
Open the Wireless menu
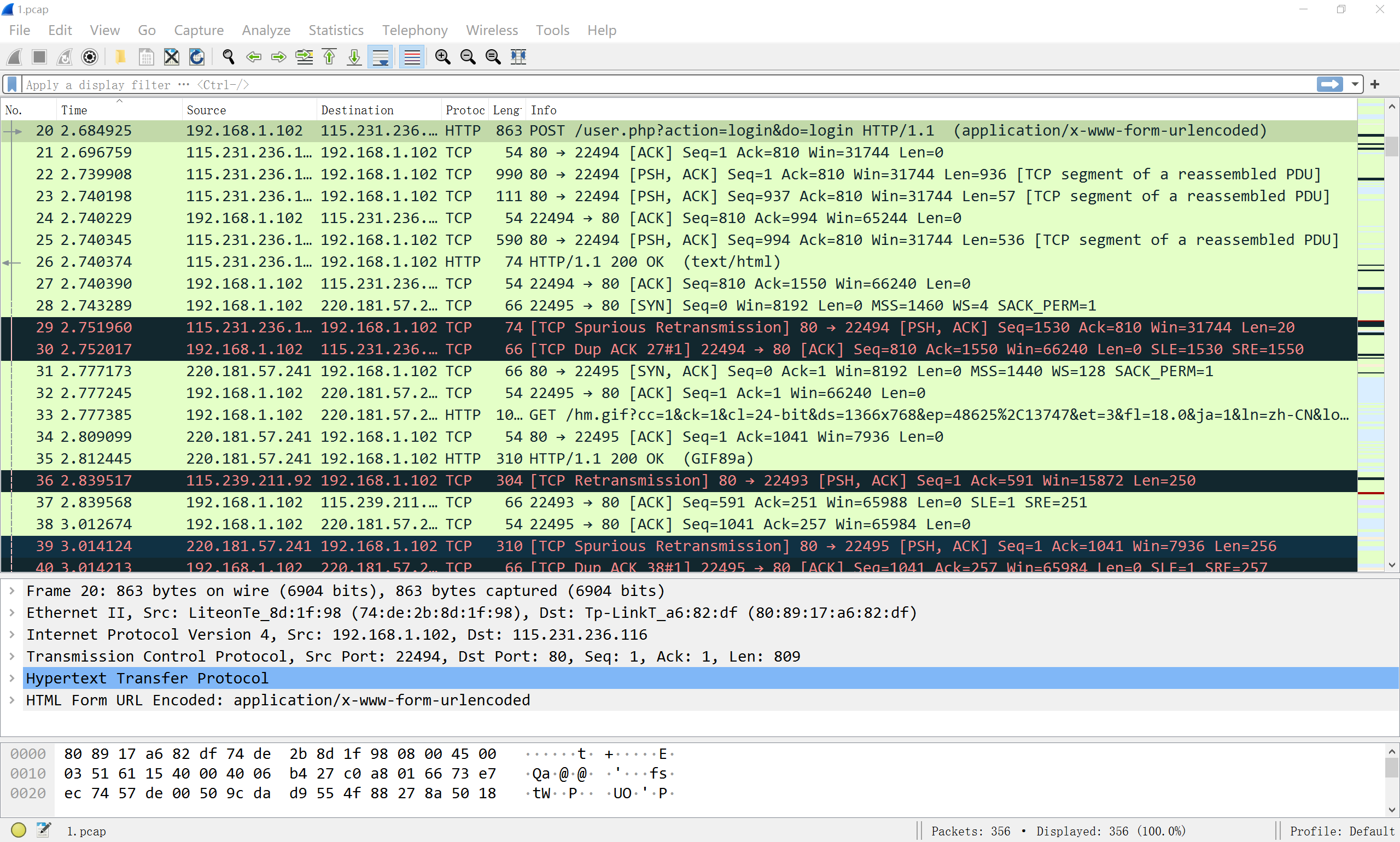coord(492,30)
